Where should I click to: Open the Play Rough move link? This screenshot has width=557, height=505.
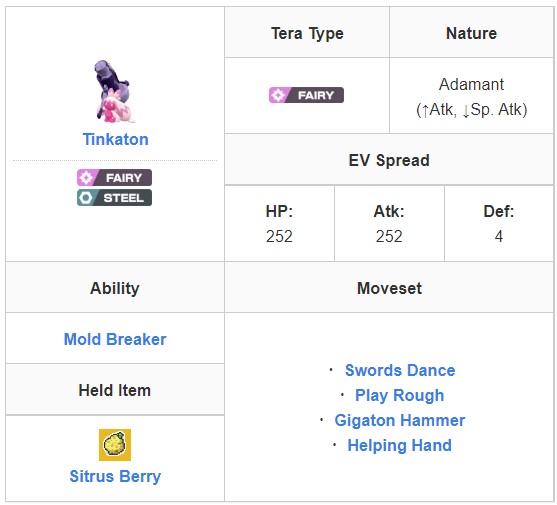(400, 395)
